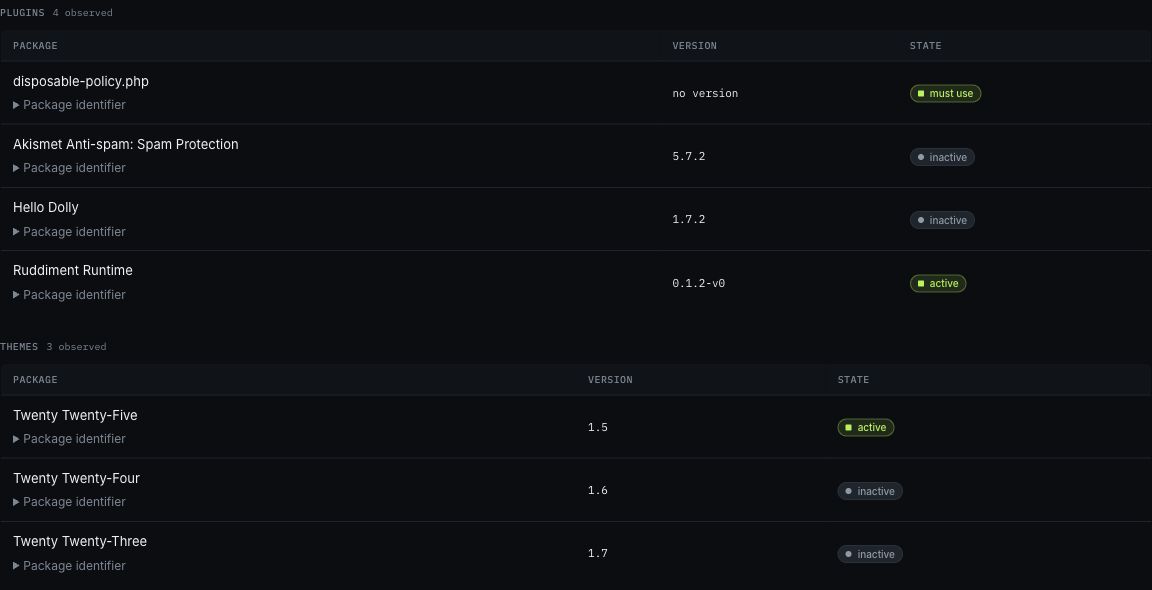Select the disposable-policy.php package name
This screenshot has height=590, width=1152.
(x=81, y=82)
